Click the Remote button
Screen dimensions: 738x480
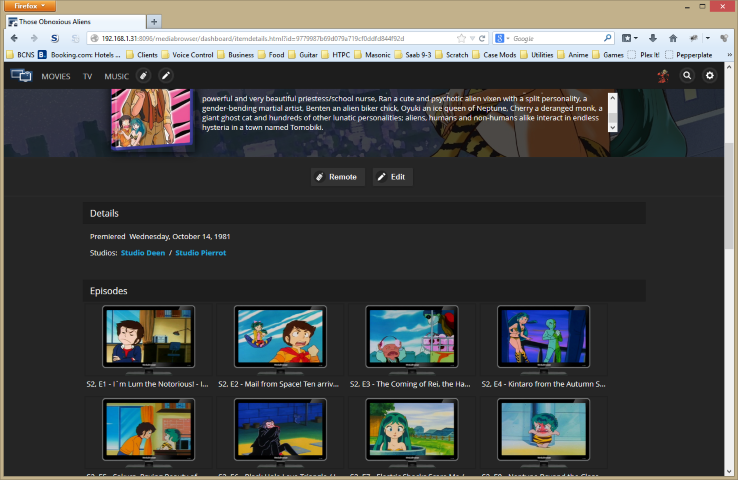337,177
